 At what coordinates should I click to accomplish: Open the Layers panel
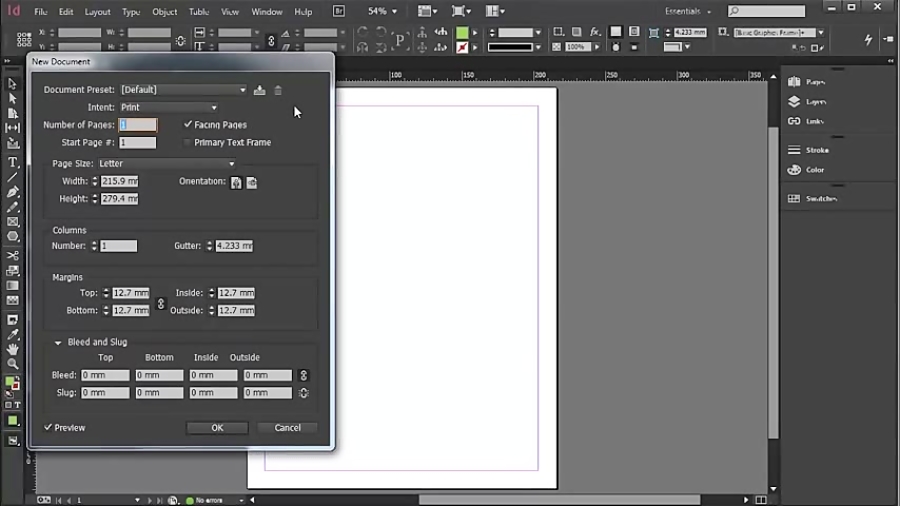[808, 102]
